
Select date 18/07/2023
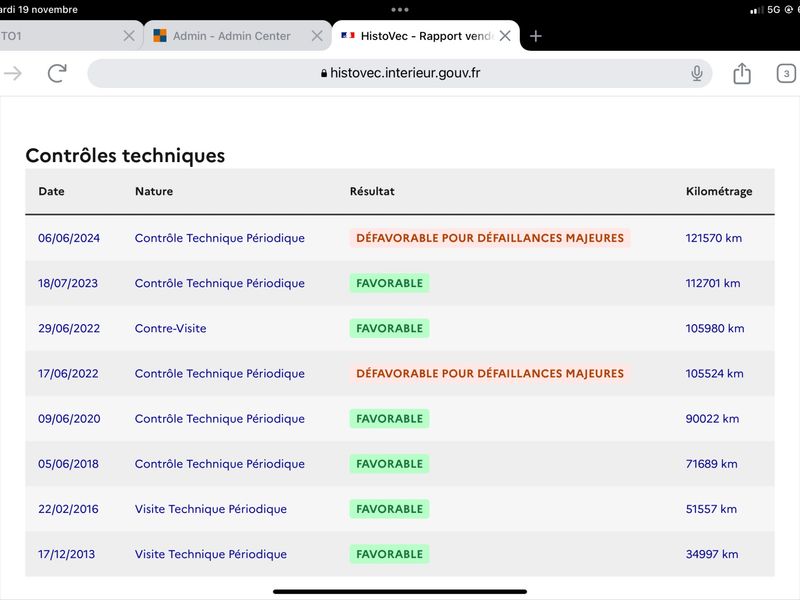click(68, 283)
